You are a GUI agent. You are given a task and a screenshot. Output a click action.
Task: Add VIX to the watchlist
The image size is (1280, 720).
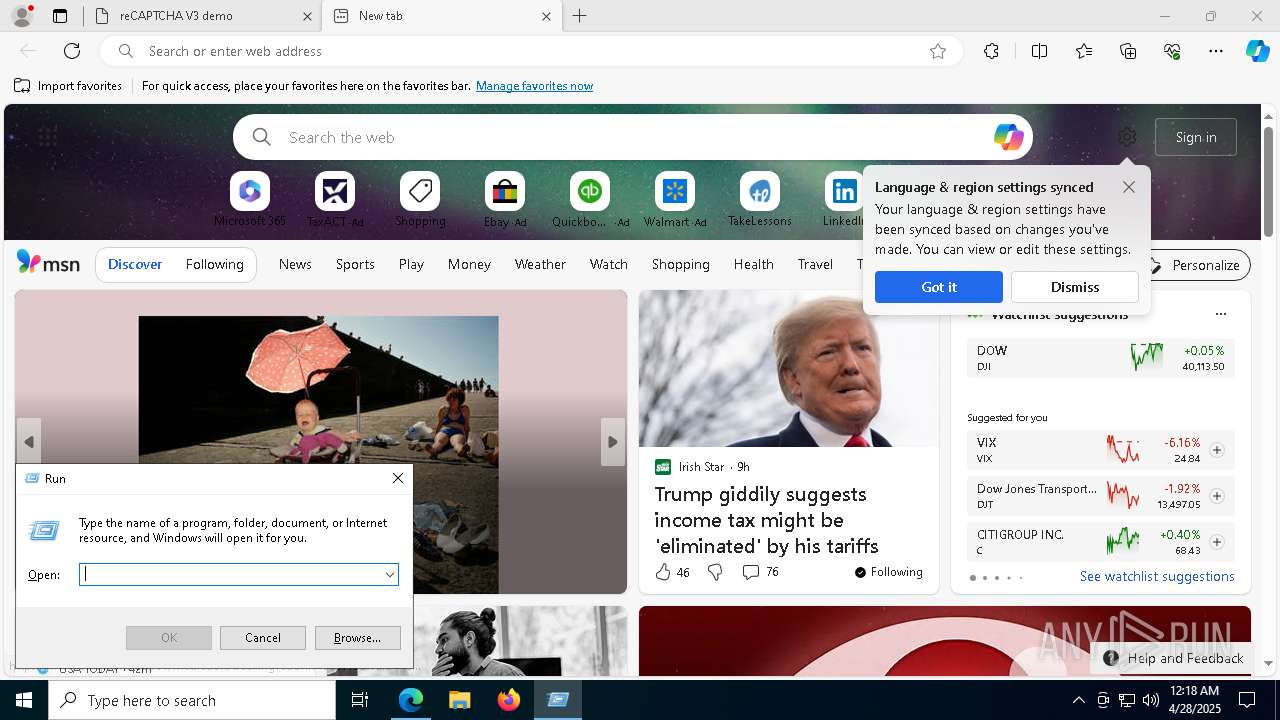[1217, 450]
